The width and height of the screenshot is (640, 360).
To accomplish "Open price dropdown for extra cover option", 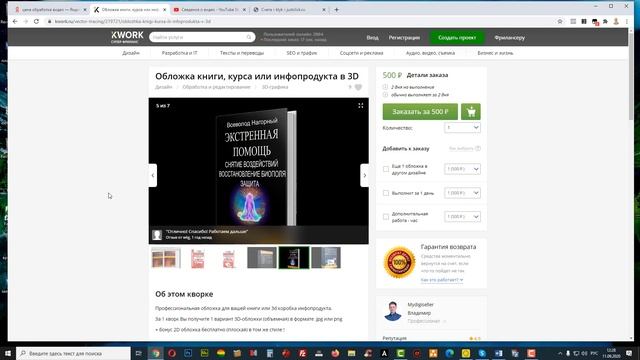I will (x=462, y=169).
